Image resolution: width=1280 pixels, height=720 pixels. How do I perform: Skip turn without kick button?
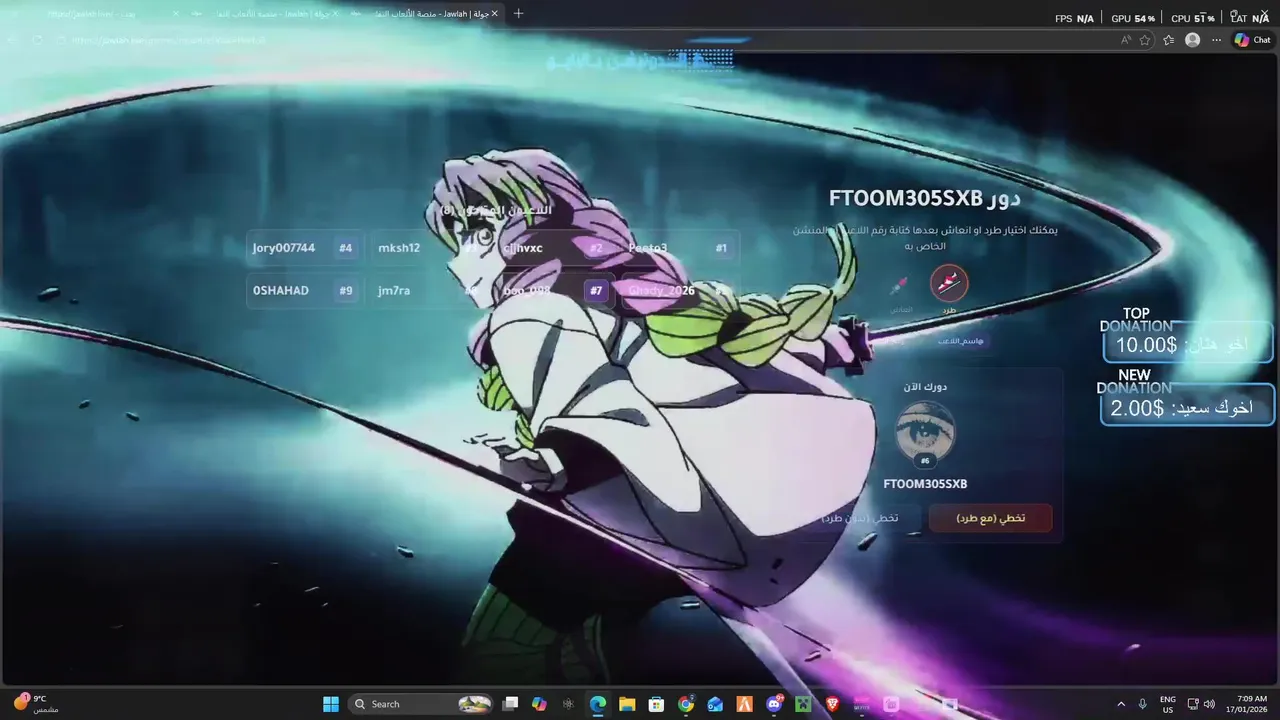coord(860,518)
